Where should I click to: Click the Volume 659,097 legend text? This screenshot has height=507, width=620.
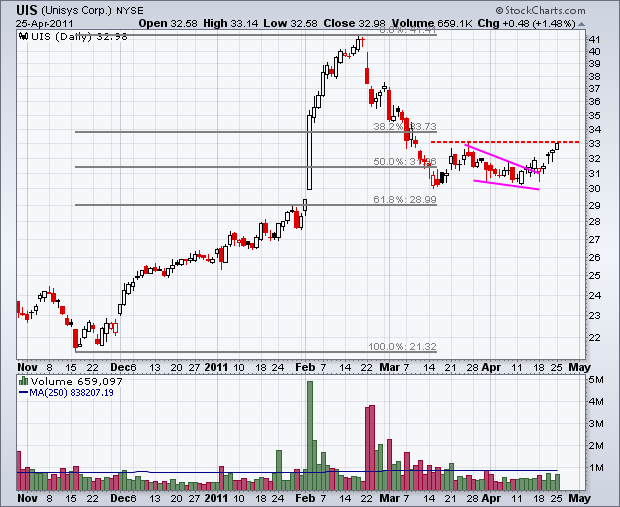click(x=77, y=382)
